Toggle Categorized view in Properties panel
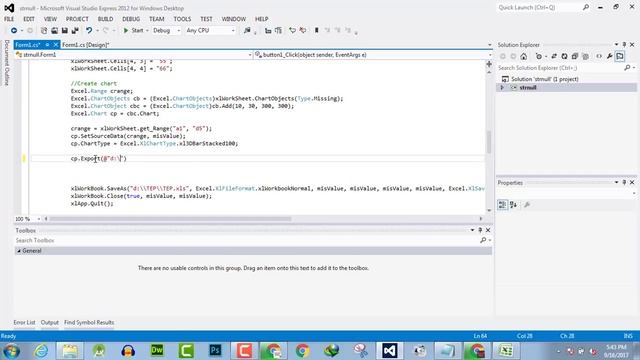Screen dimensions: 640x360 click(x=502, y=205)
